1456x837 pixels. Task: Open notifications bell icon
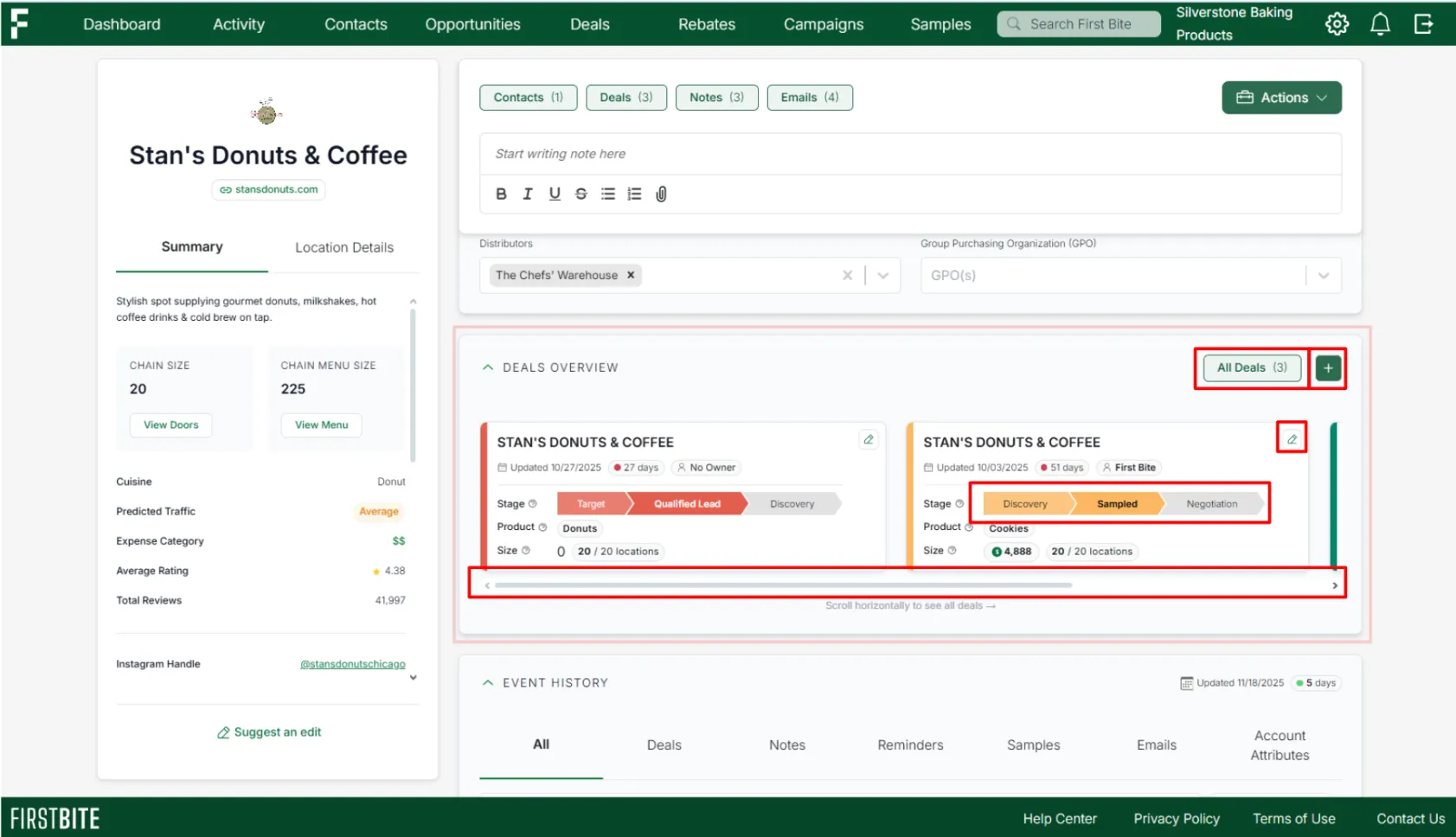(x=1380, y=24)
